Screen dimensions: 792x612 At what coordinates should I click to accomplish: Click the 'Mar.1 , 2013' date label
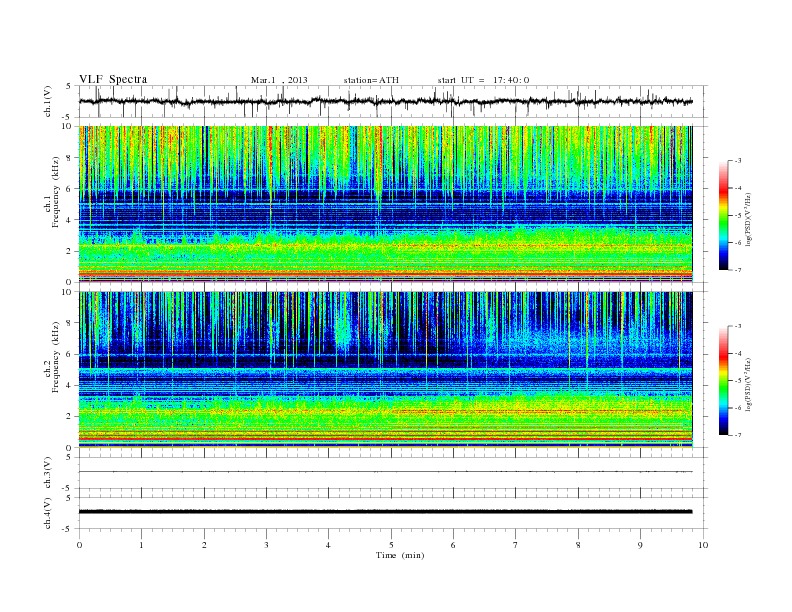pos(279,80)
